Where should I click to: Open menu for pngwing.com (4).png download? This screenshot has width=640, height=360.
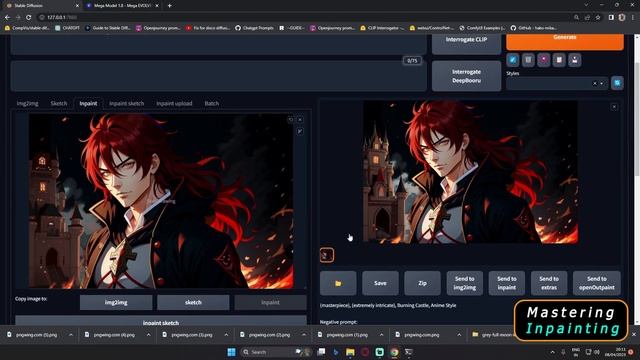point(148,334)
